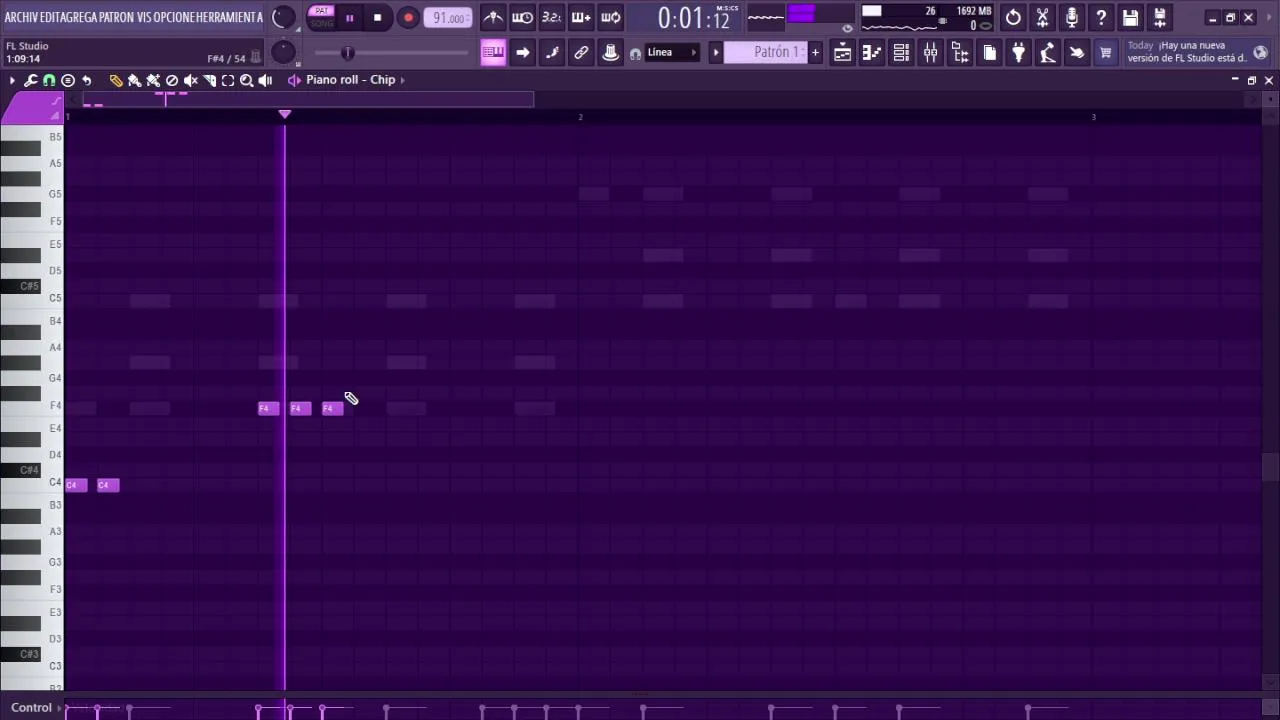Image resolution: width=1280 pixels, height=720 pixels.
Task: Toggle the record button
Action: [x=408, y=17]
